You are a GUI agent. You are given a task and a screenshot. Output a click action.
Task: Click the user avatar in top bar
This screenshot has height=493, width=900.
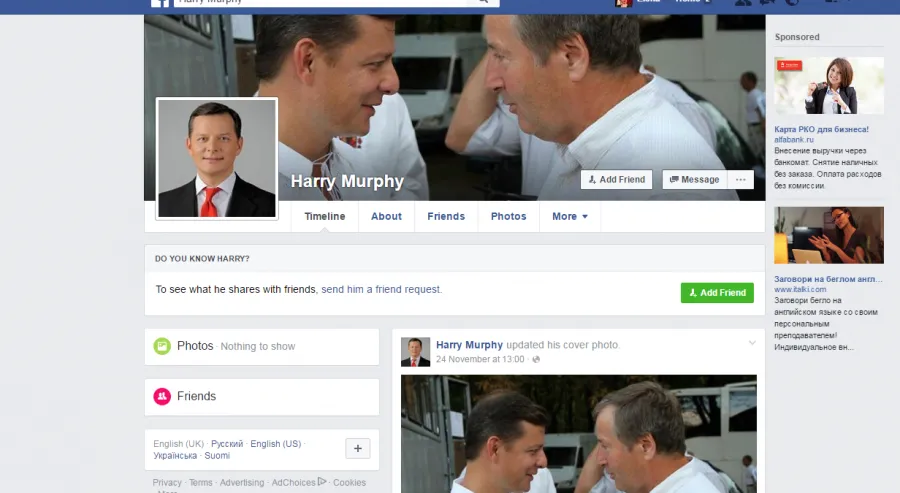pos(623,2)
